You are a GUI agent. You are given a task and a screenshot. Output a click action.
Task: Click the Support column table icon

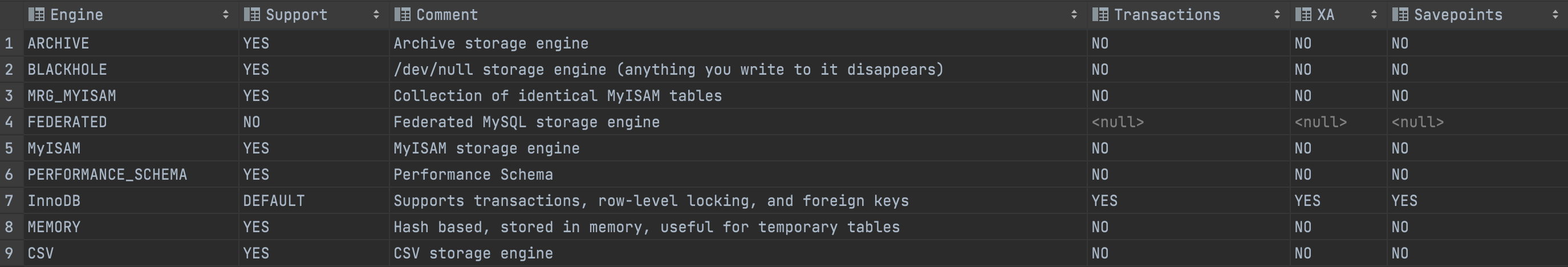pos(252,15)
